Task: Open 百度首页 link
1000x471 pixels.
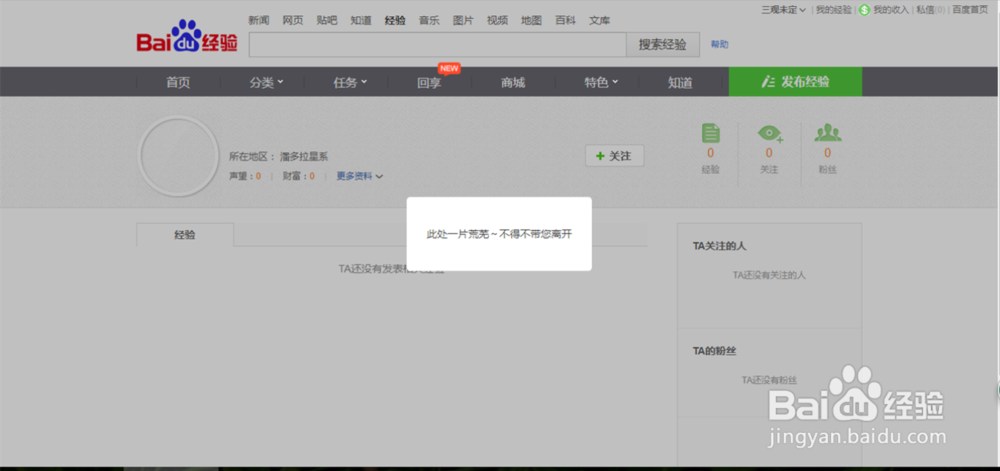Action: [x=970, y=10]
